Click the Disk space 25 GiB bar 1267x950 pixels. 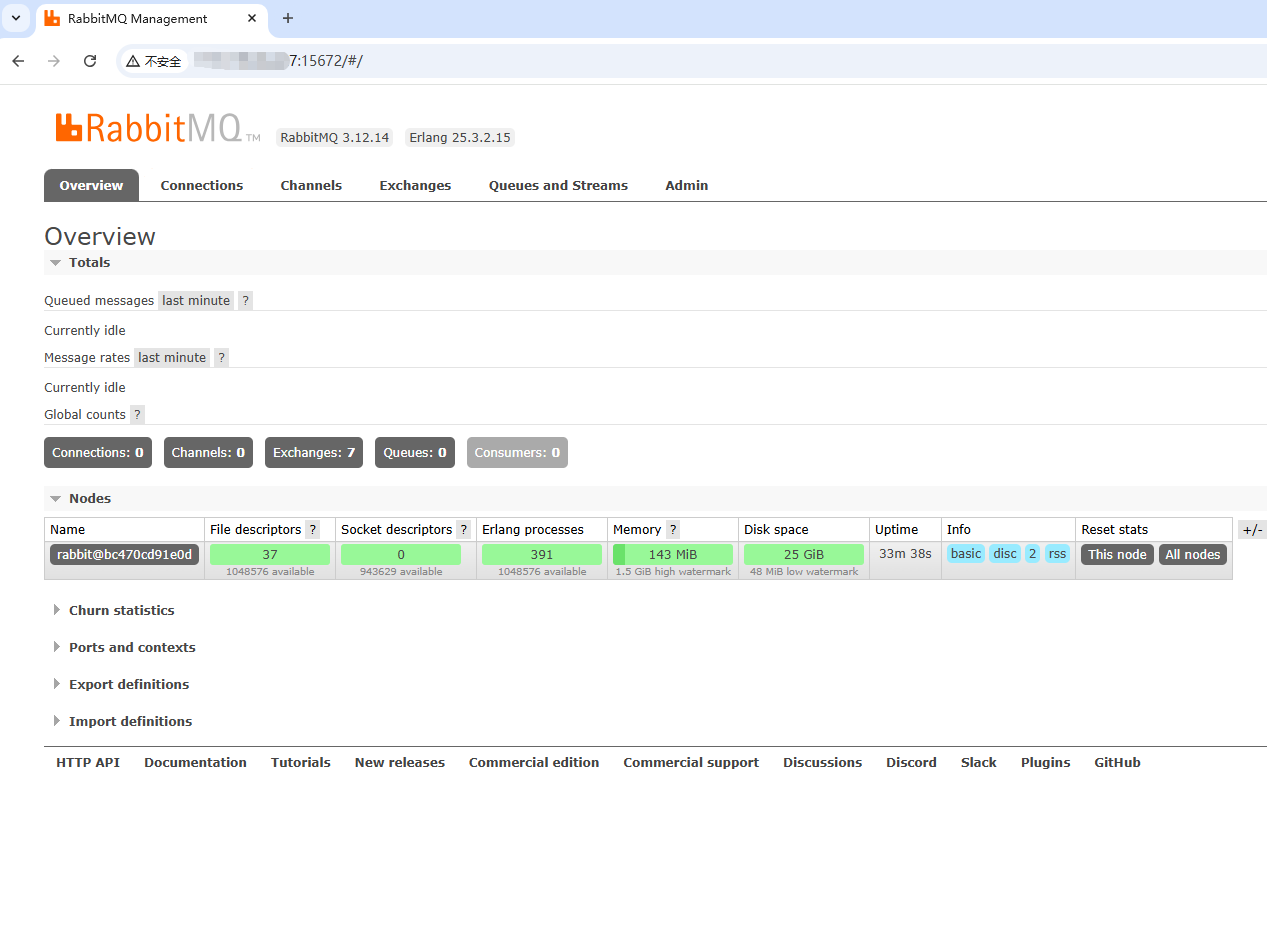[x=804, y=554]
